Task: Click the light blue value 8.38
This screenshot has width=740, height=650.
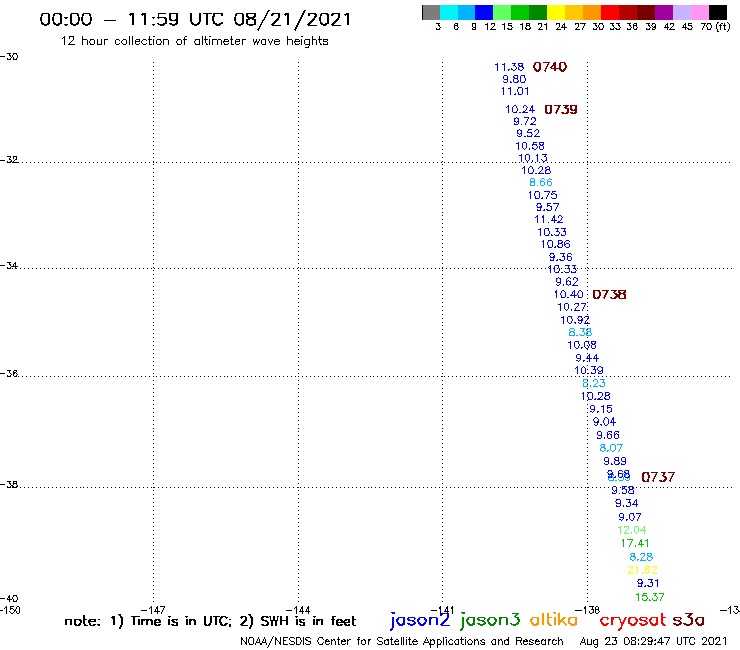Action: tap(580, 332)
